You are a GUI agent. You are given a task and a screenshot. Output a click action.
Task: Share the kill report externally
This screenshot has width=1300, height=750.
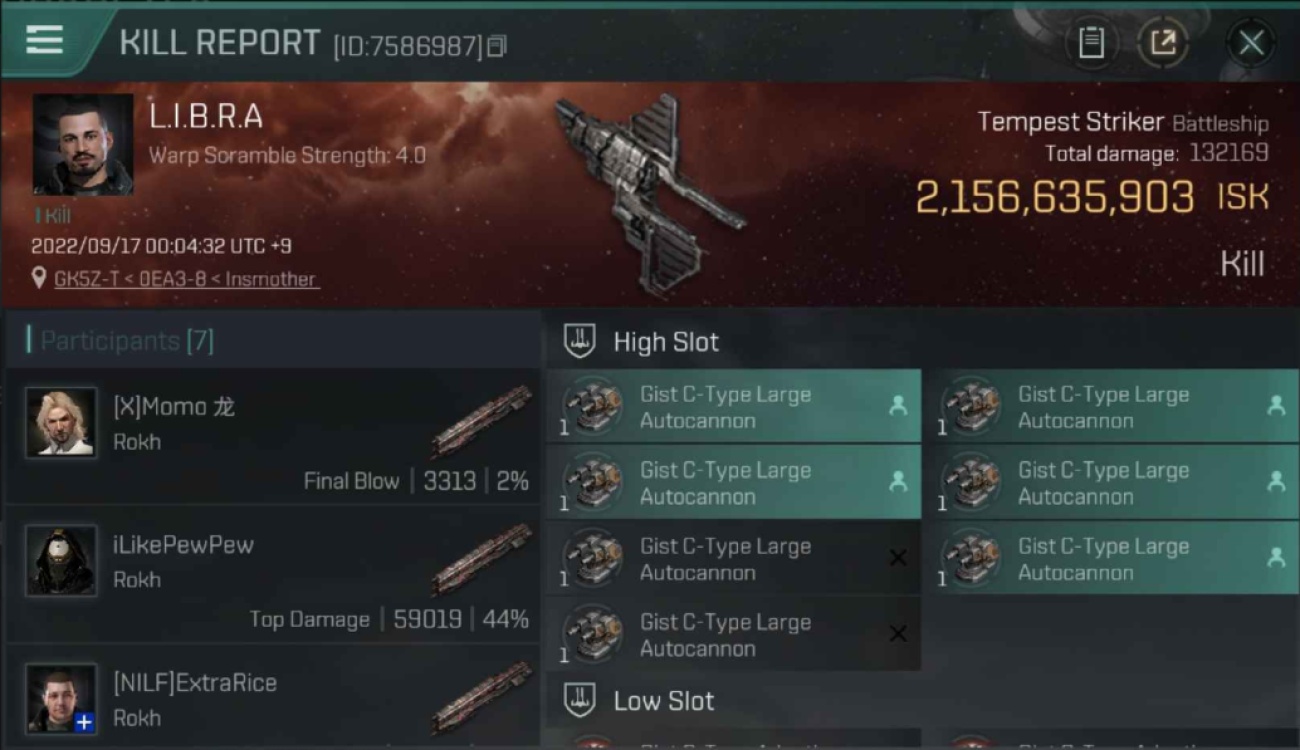(1163, 43)
